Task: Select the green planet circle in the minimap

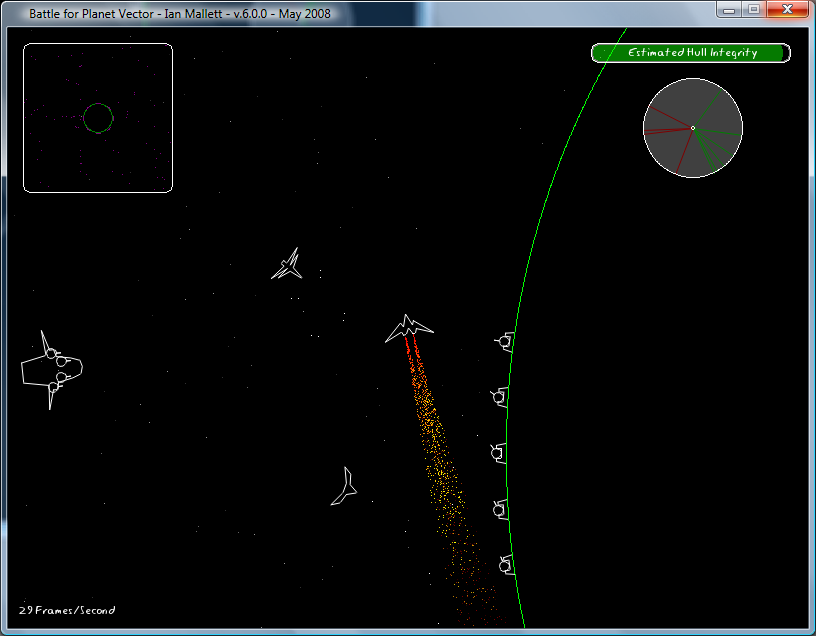Action: [x=98, y=118]
